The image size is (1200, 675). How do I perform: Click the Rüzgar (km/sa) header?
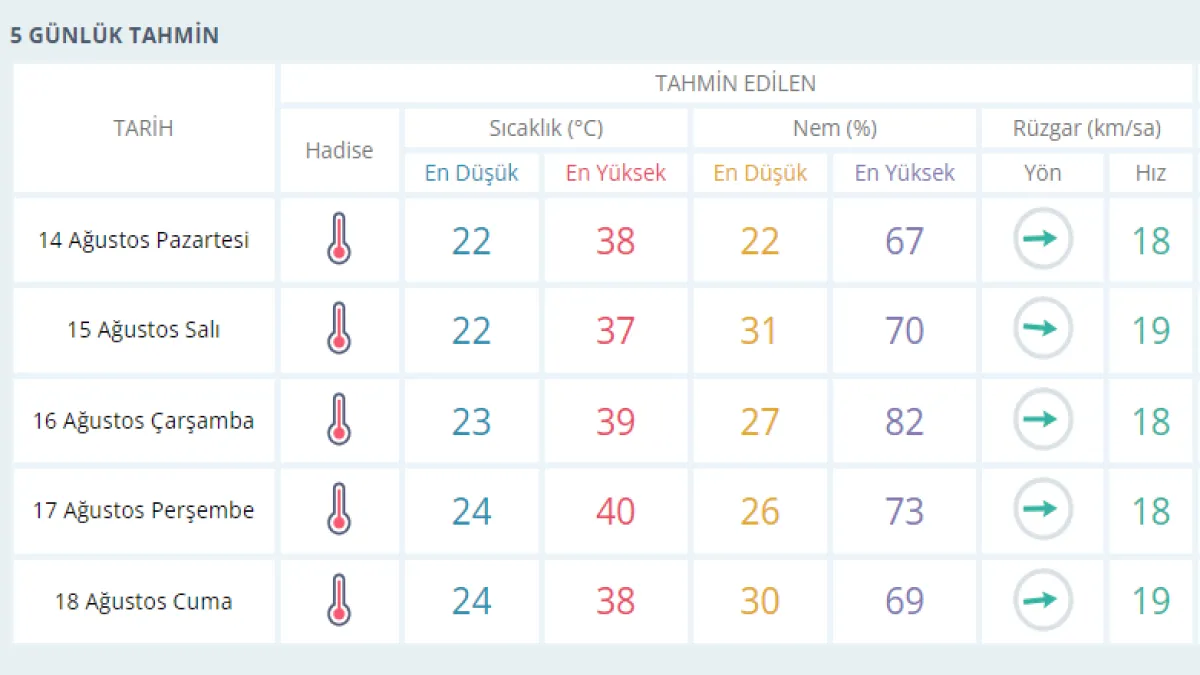(1086, 128)
